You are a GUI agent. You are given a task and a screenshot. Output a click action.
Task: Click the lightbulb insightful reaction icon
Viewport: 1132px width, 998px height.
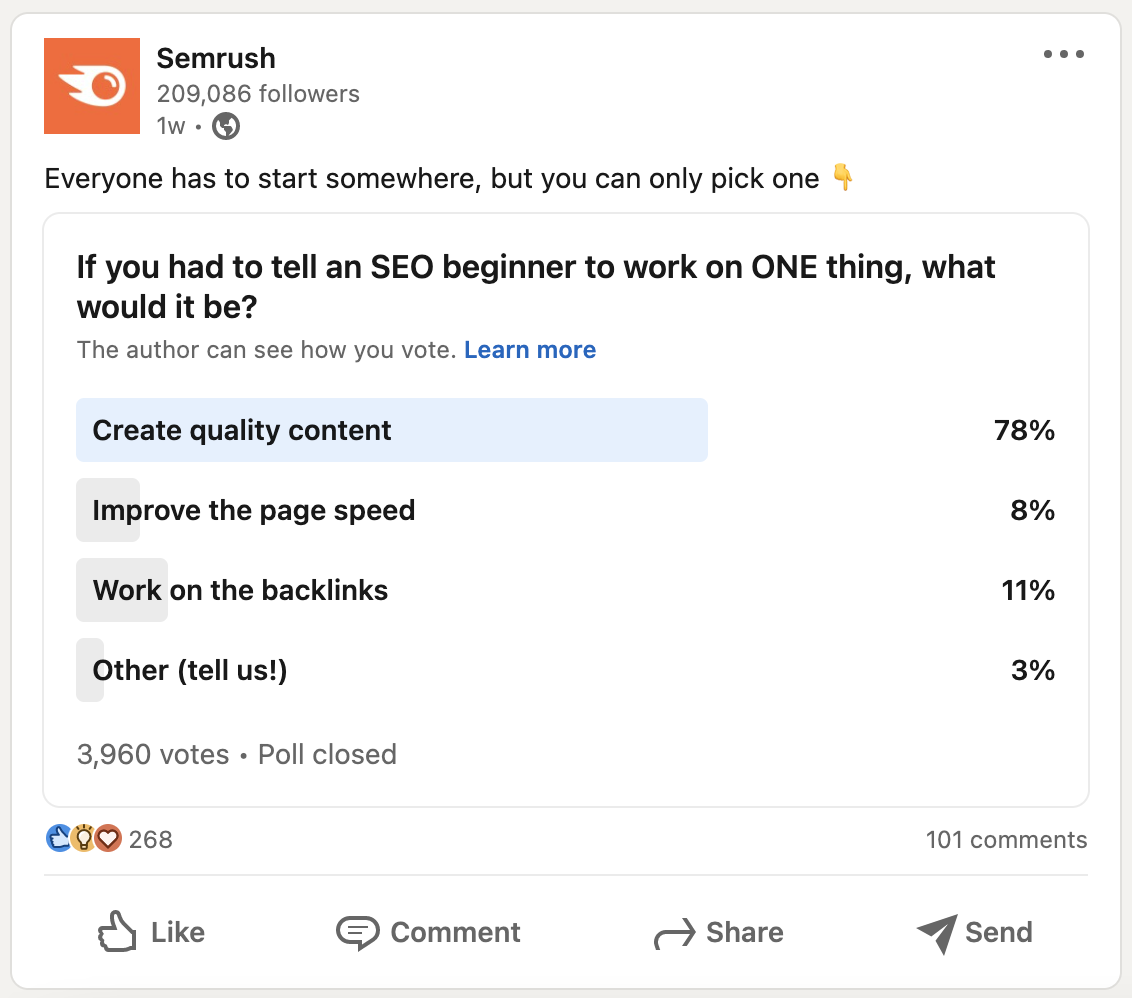(x=84, y=838)
